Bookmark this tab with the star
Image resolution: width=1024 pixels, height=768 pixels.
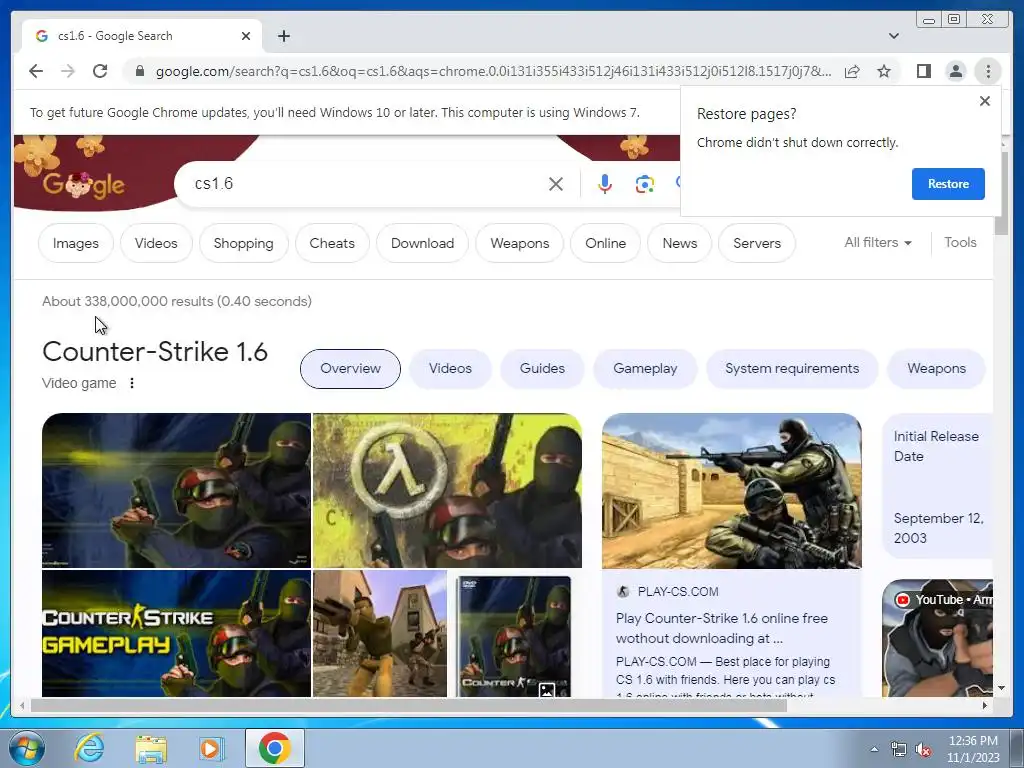point(884,71)
